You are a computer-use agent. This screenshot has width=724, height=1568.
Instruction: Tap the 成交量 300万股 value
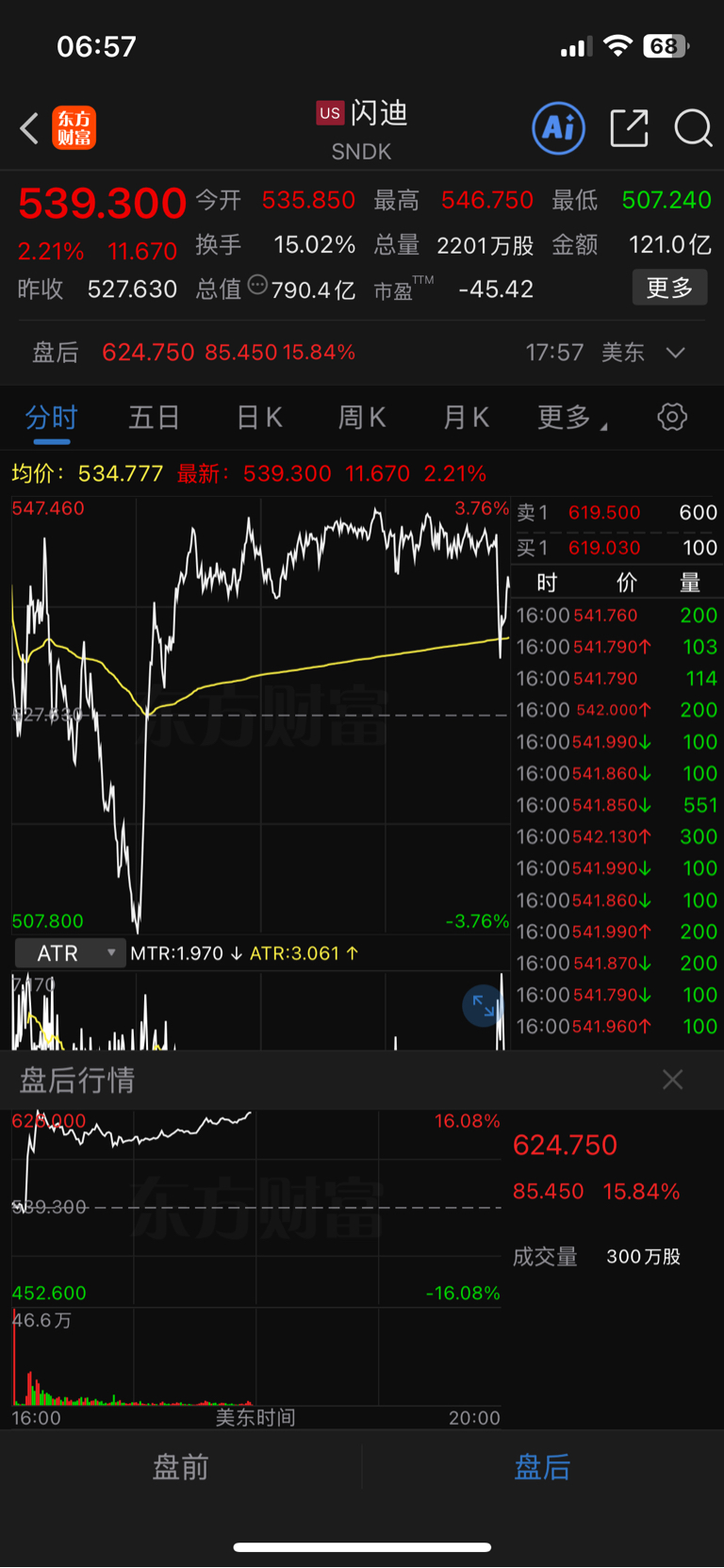pos(644,1257)
